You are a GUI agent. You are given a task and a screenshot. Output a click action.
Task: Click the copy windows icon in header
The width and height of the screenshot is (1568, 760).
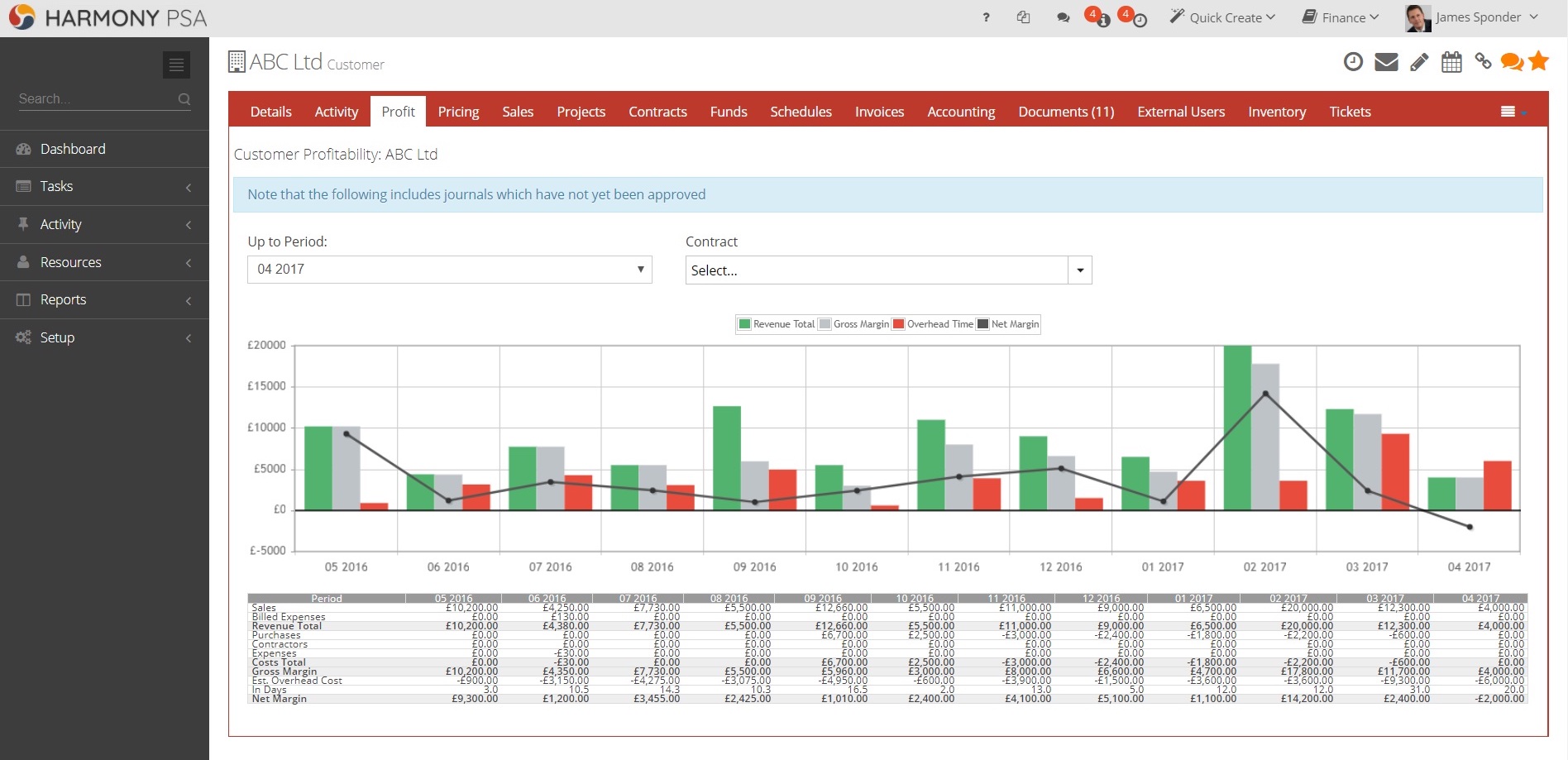pyautogui.click(x=1024, y=17)
